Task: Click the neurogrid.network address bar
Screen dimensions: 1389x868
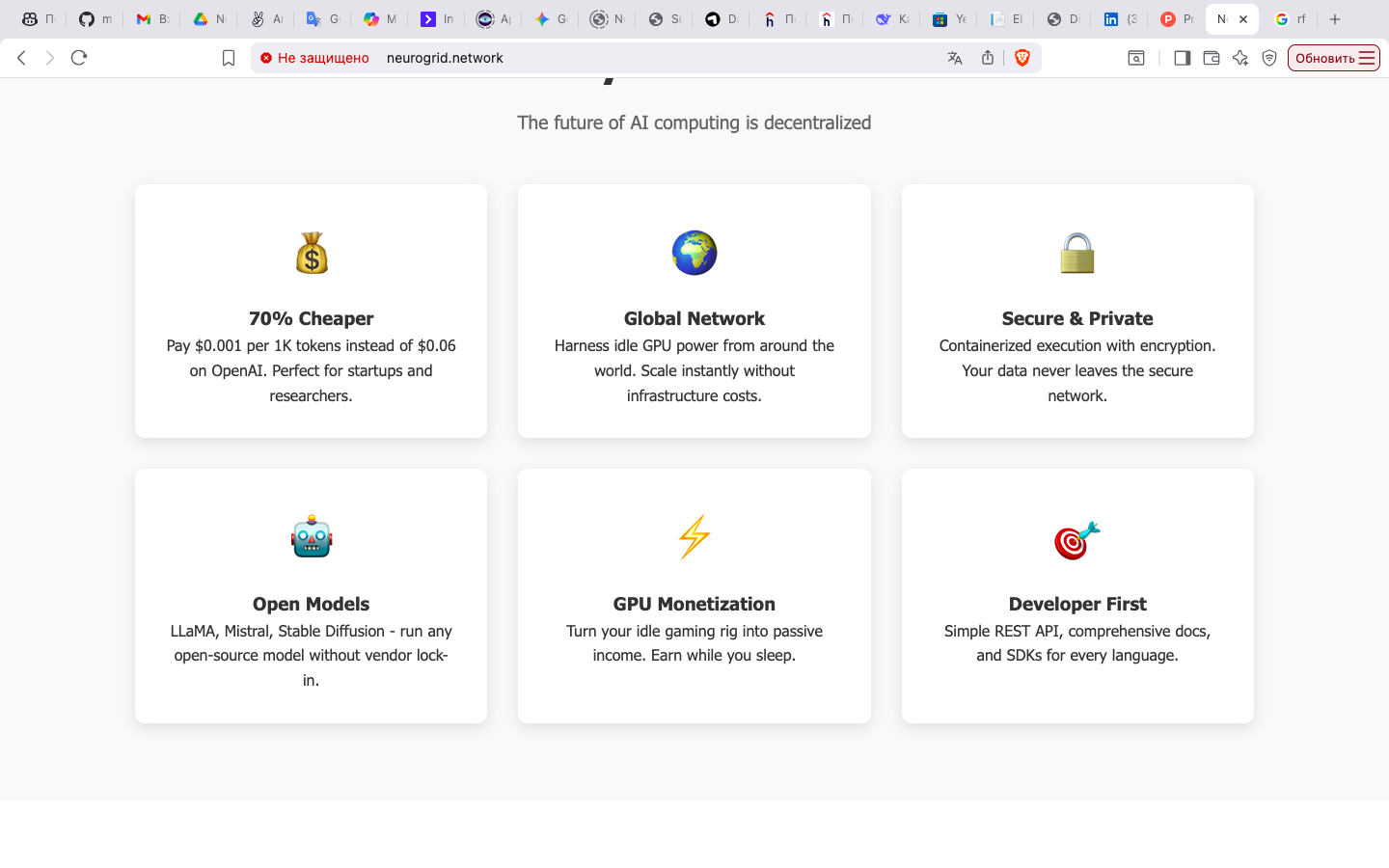Action: (445, 58)
